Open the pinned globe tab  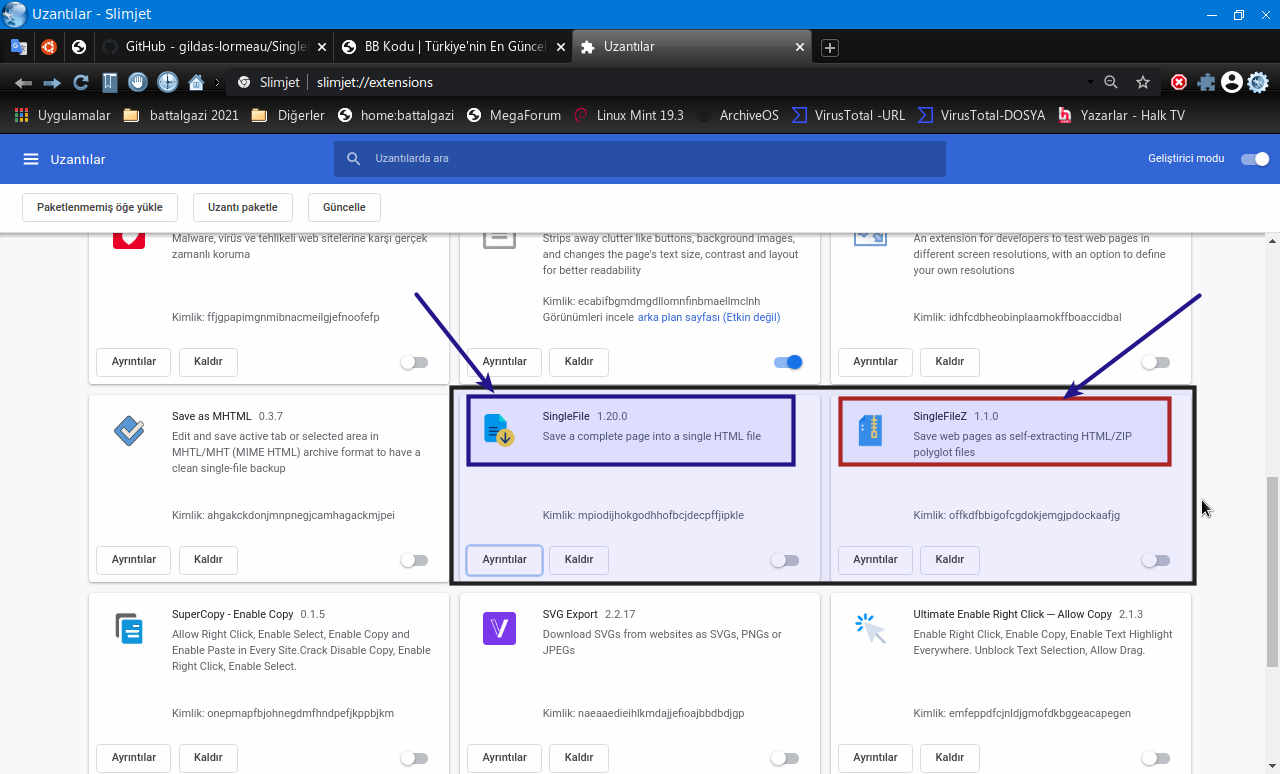(79, 46)
